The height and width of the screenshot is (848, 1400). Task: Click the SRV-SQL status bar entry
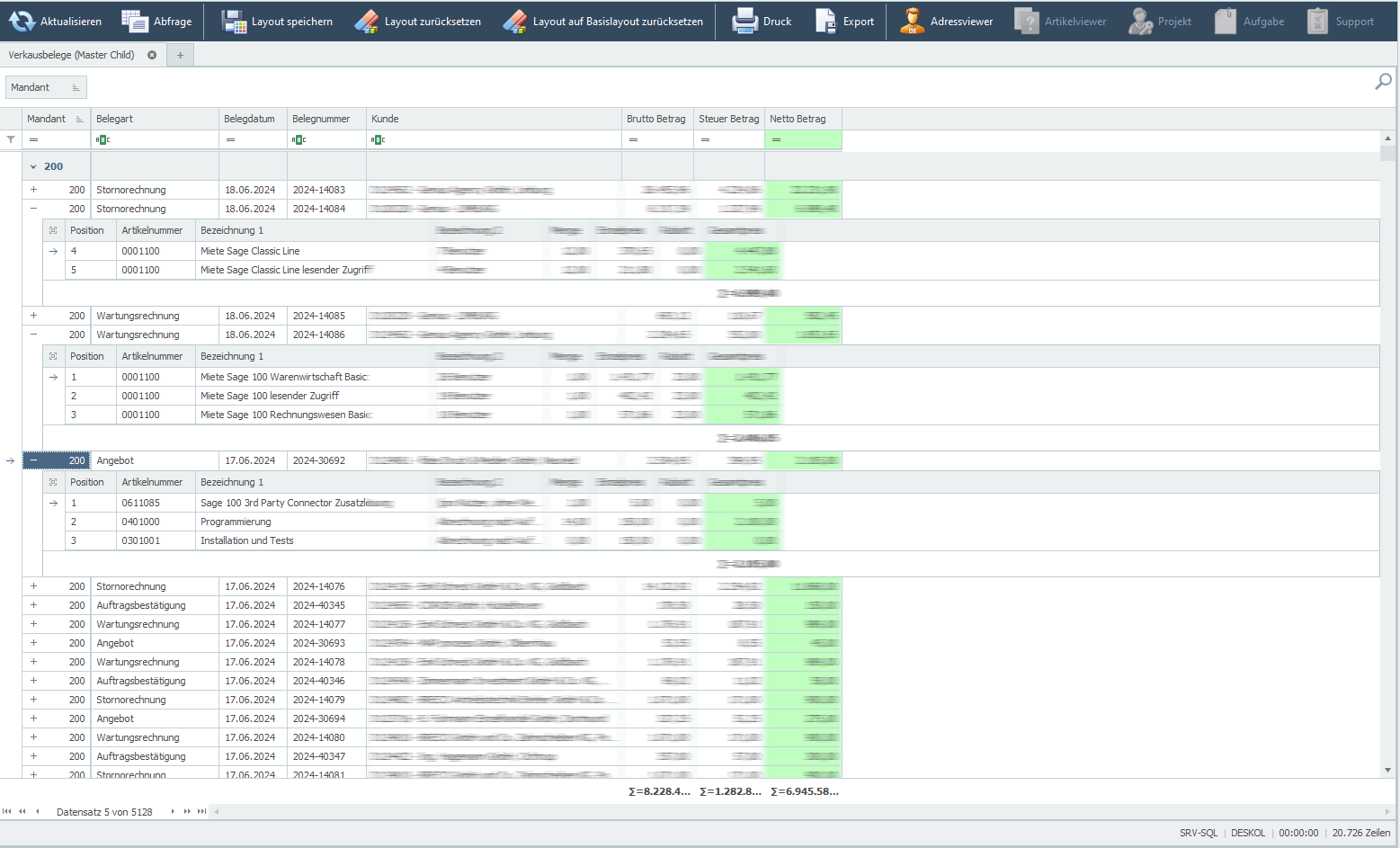1199,833
